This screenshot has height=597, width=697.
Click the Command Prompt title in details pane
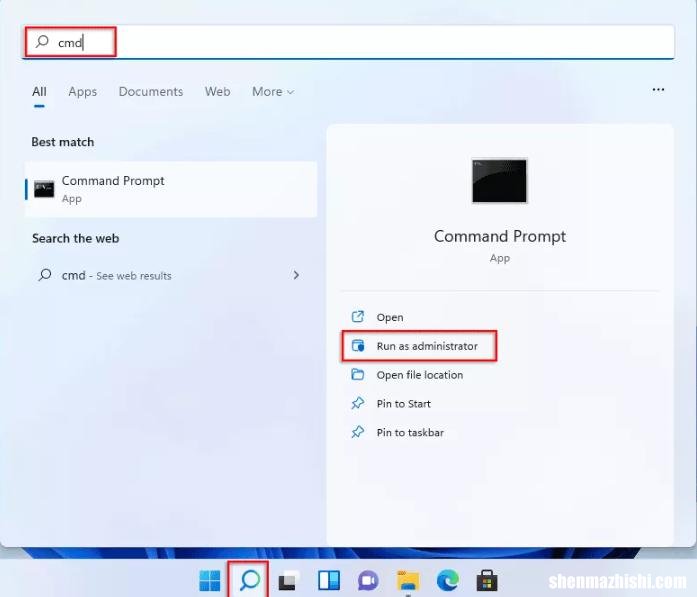coord(500,236)
